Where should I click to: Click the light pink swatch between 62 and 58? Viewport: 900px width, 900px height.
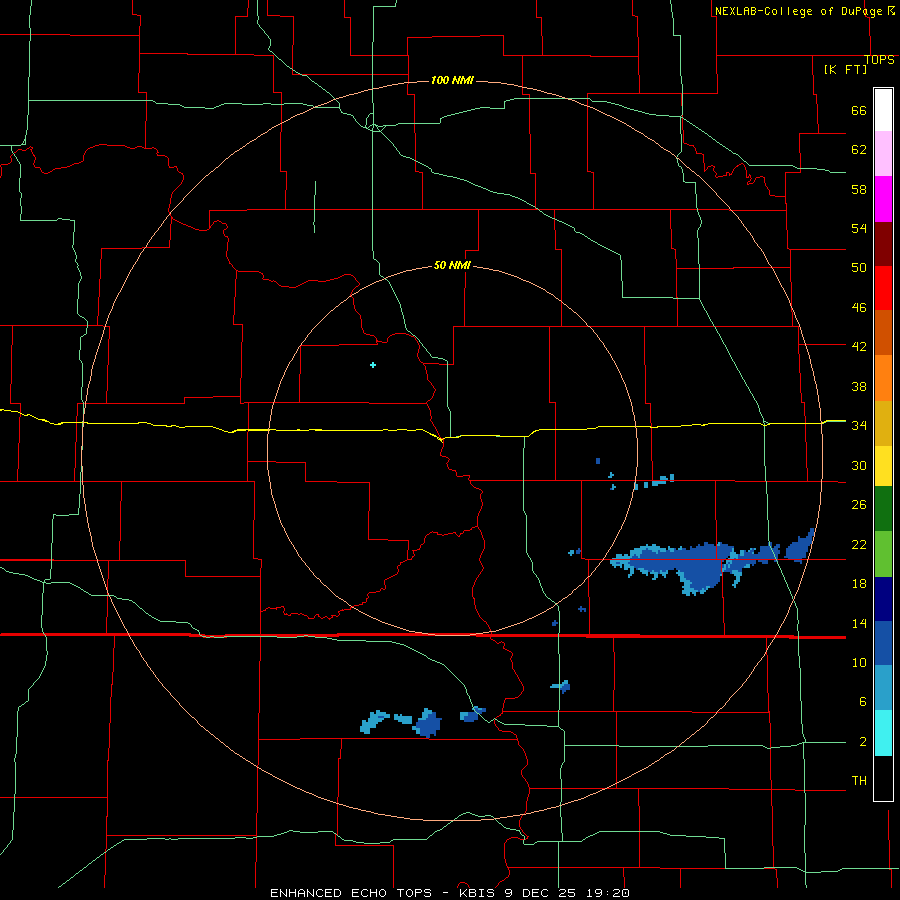883,154
